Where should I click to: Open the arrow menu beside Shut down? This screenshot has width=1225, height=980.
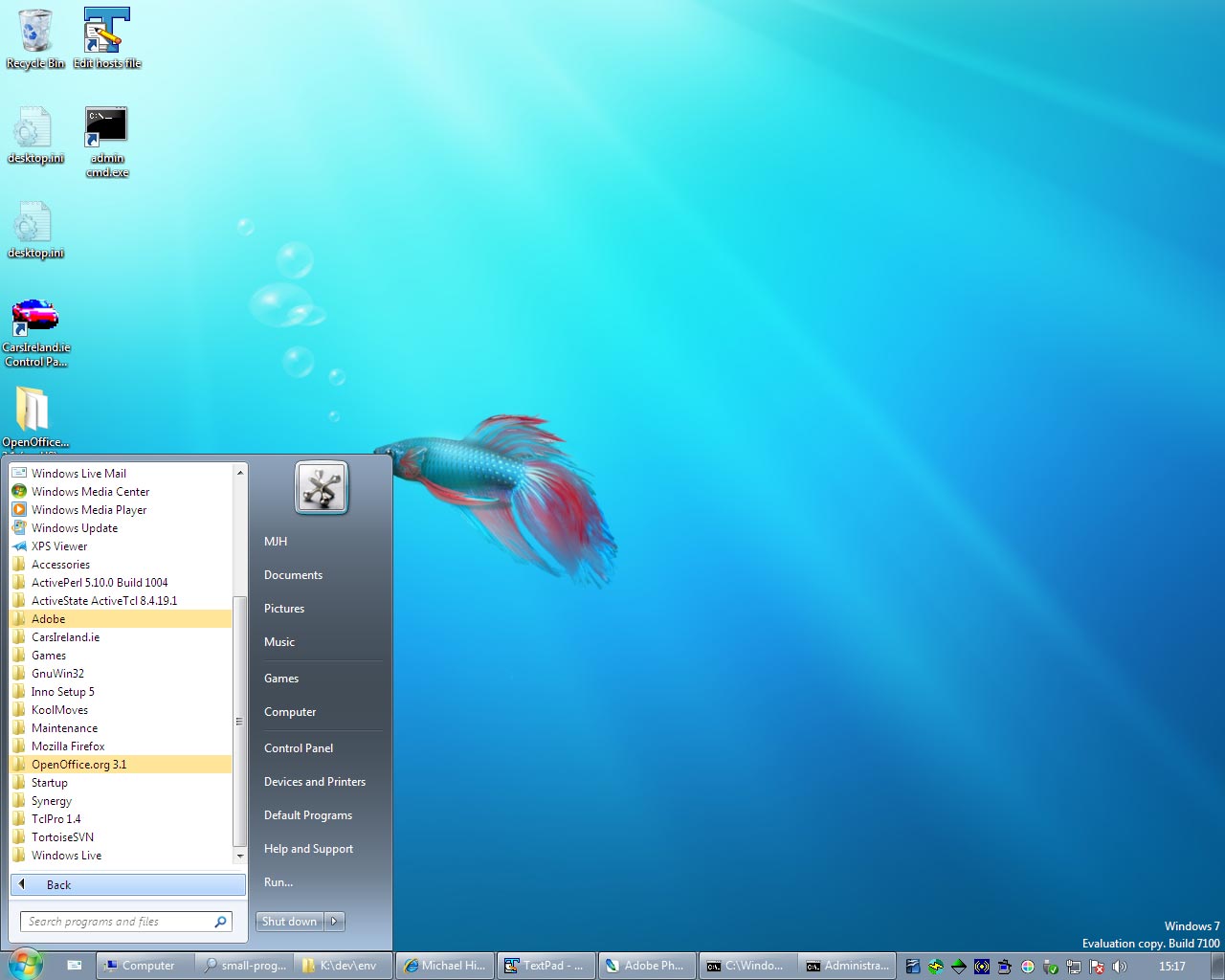[x=335, y=922]
